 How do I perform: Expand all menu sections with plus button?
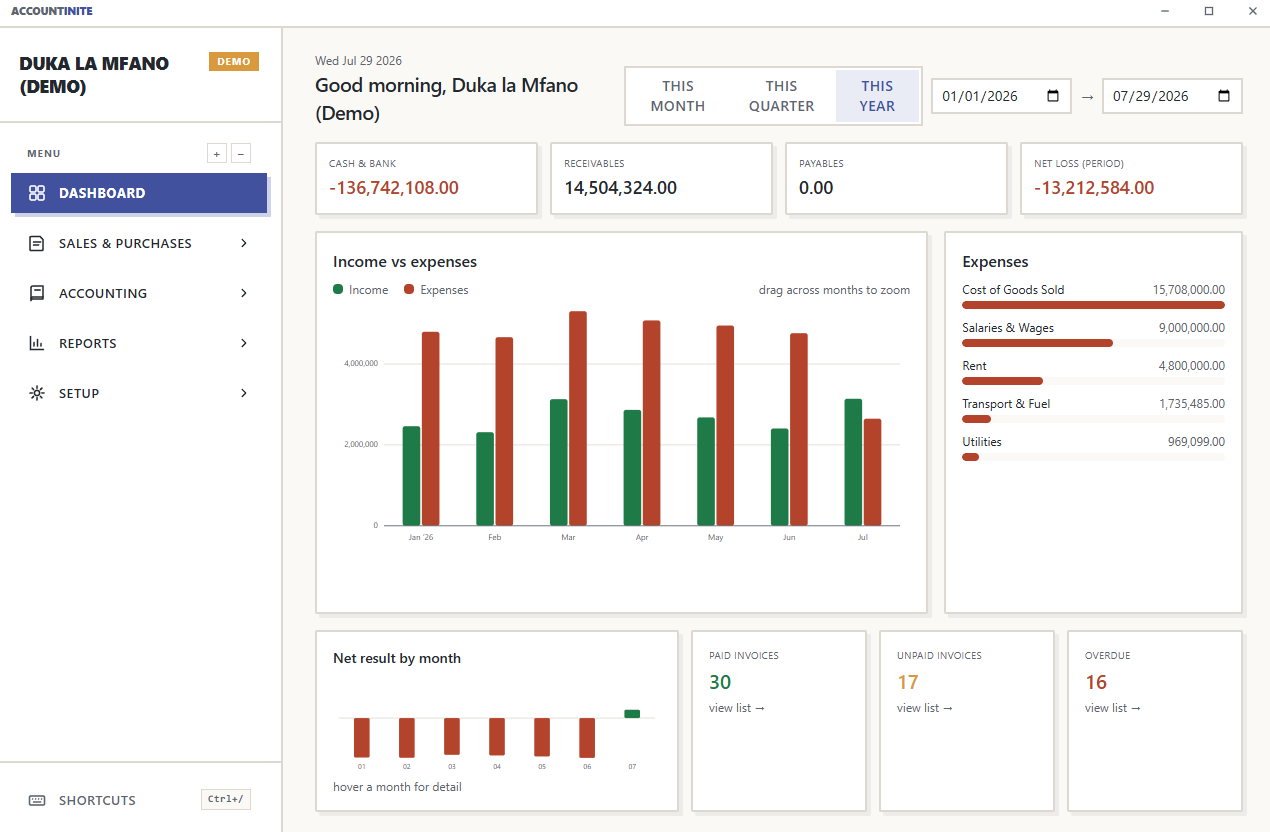217,153
